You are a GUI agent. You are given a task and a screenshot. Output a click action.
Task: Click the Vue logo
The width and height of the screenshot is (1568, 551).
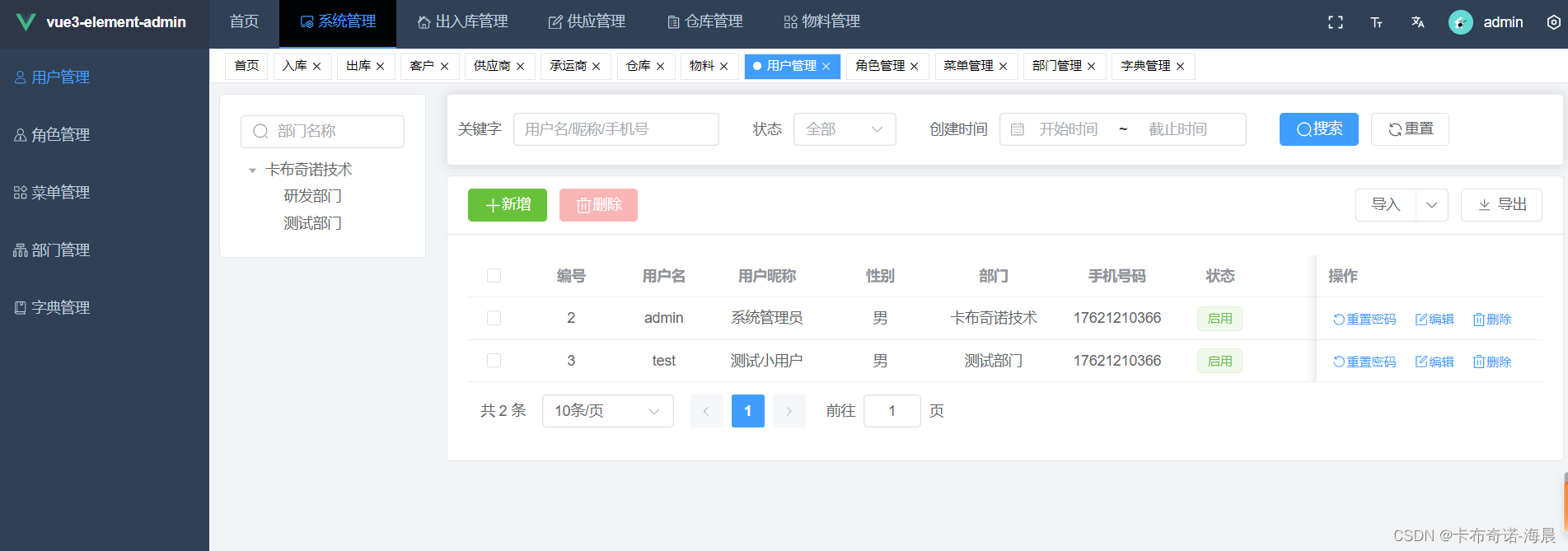click(x=26, y=22)
